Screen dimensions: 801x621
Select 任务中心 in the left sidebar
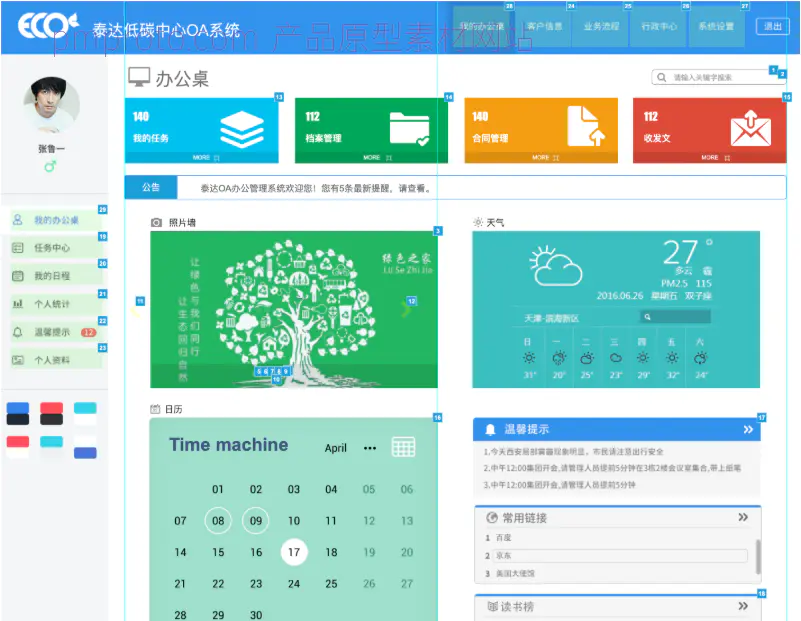point(52,248)
